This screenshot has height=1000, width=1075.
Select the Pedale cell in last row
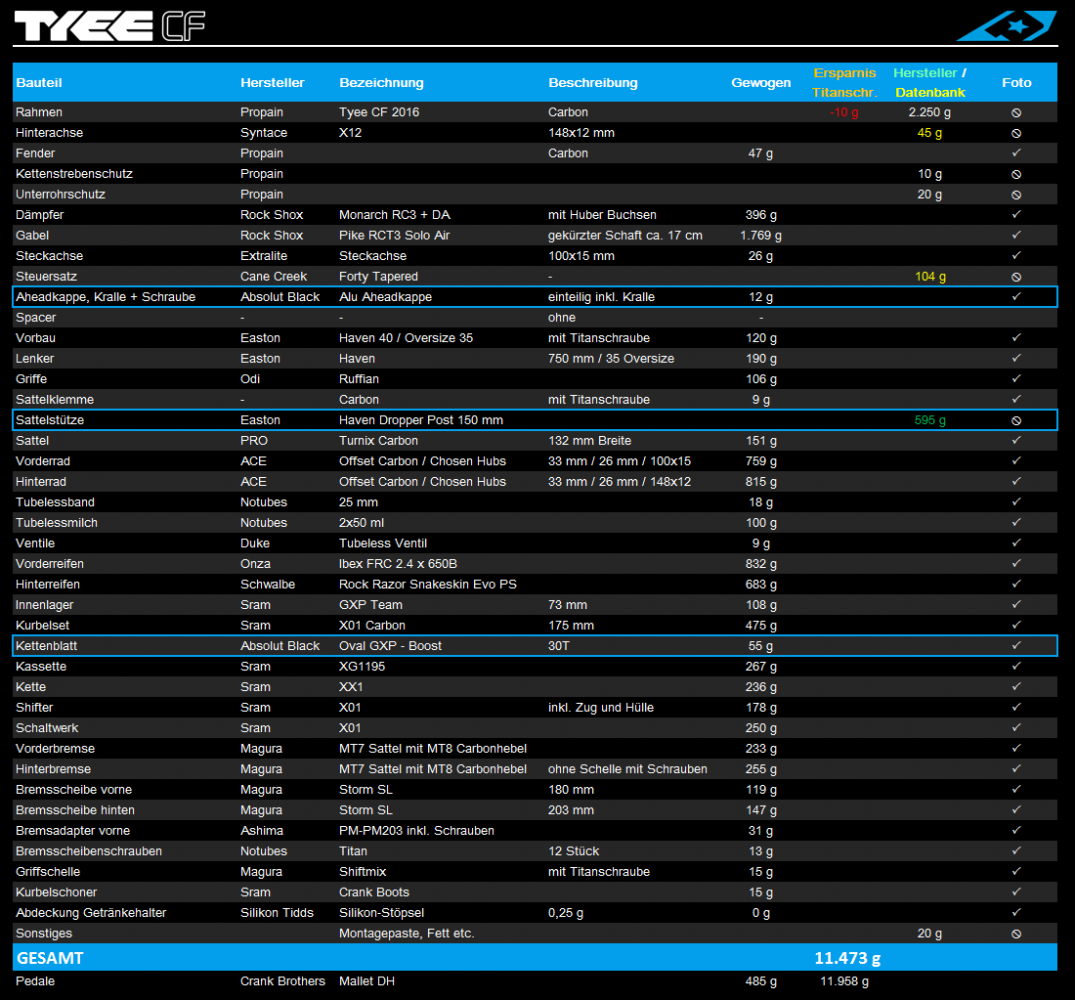(x=35, y=982)
